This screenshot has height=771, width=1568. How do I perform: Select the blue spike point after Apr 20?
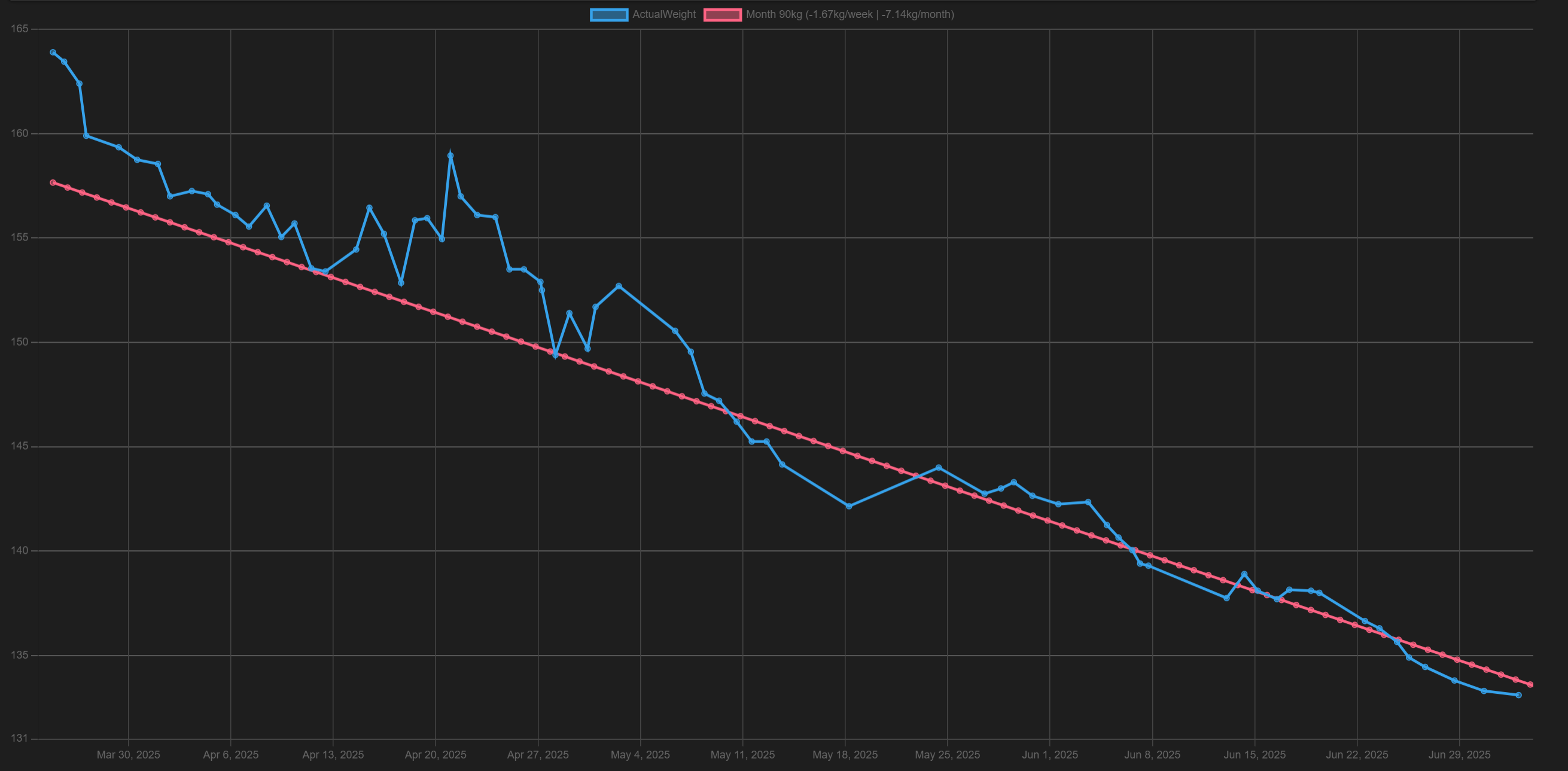pyautogui.click(x=450, y=156)
